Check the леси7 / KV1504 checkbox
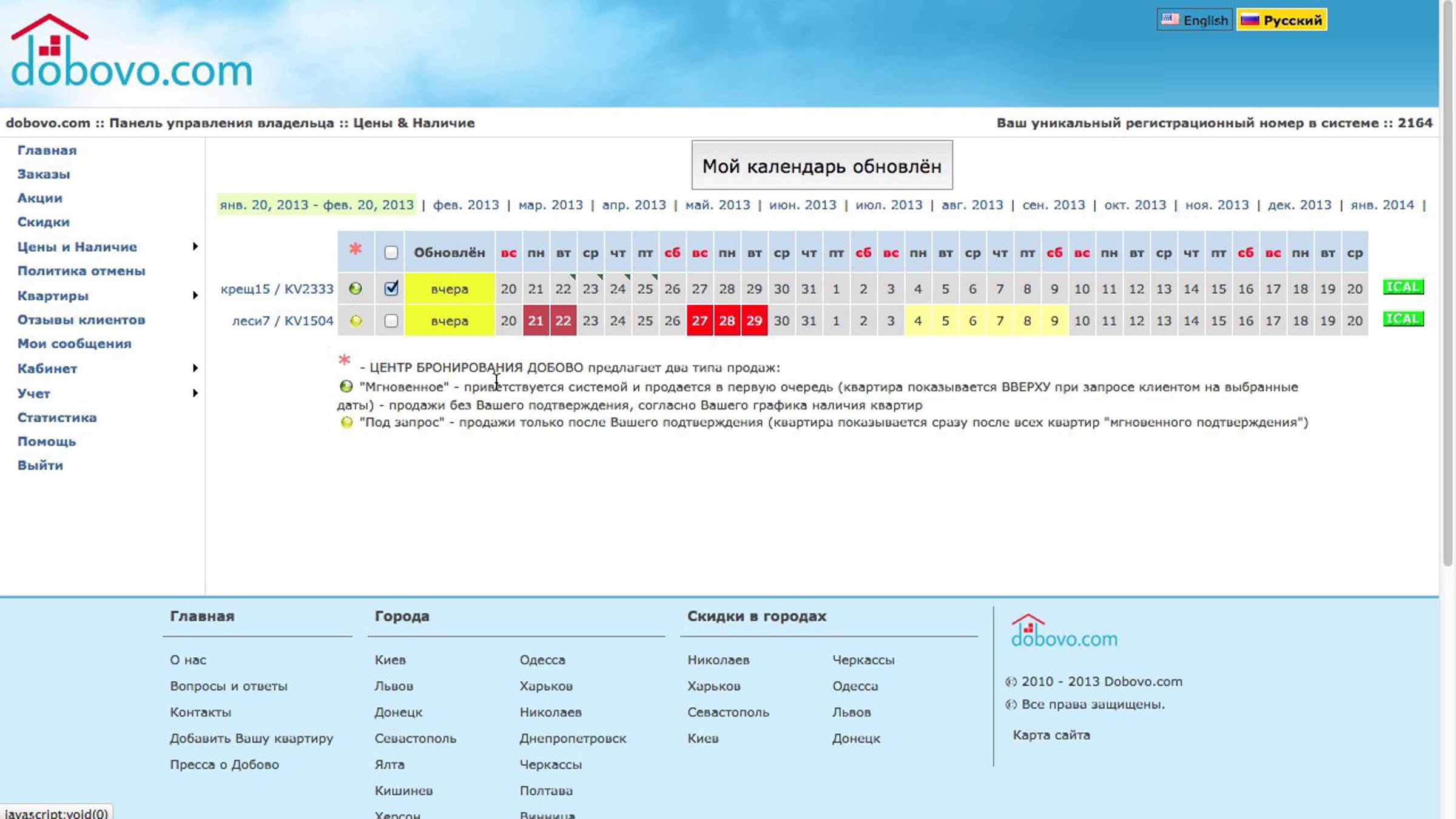This screenshot has height=819, width=1456. tap(391, 320)
